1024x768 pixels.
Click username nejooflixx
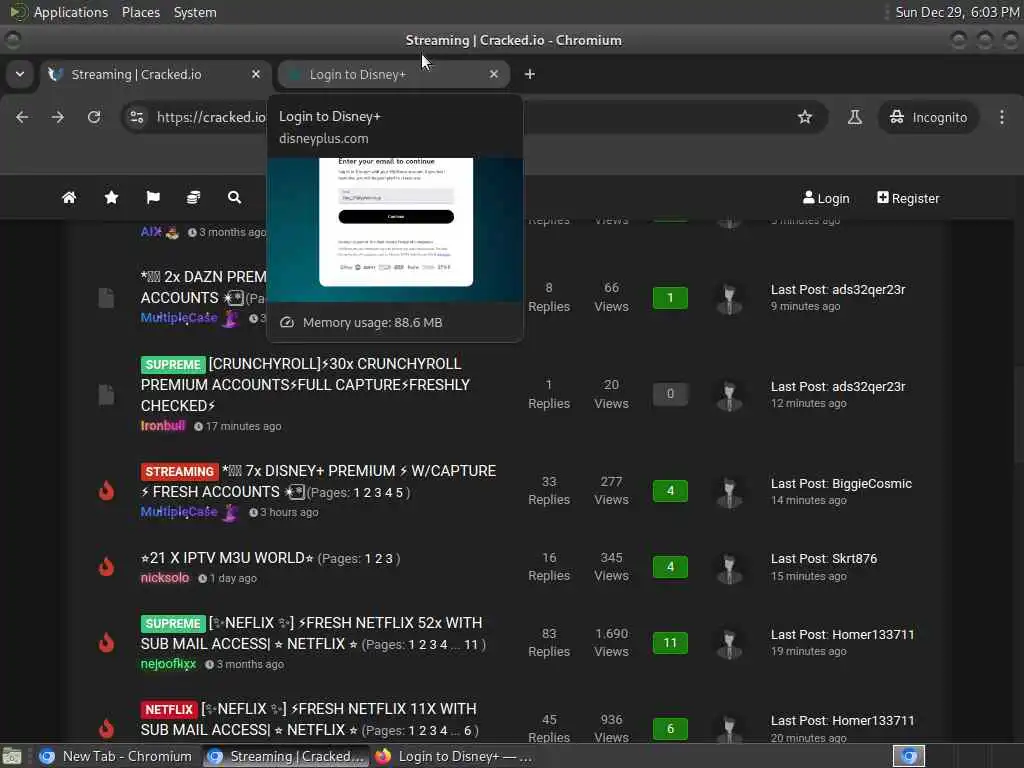[168, 664]
